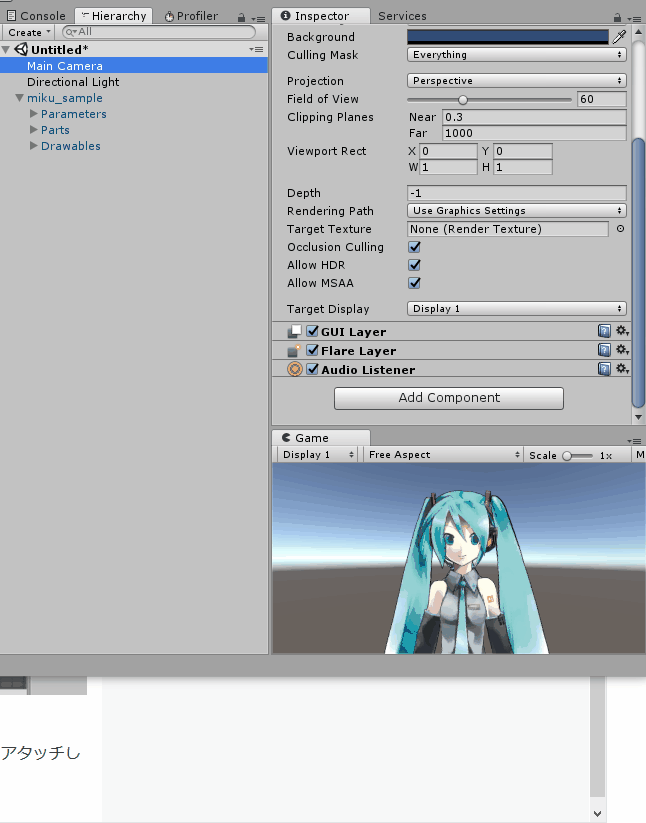Select Directional Light in the Hierarchy
646x823 pixels.
click(134, 82)
